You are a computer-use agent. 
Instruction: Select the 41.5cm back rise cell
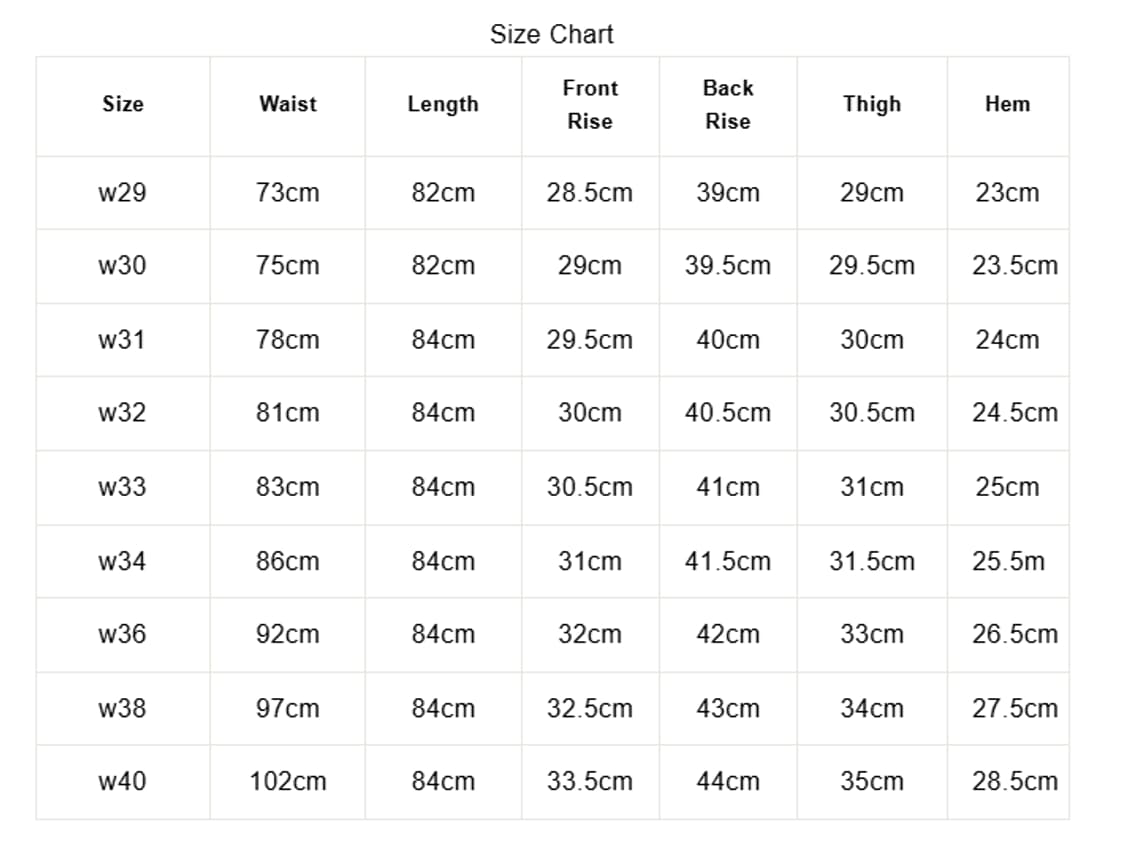coord(728,561)
